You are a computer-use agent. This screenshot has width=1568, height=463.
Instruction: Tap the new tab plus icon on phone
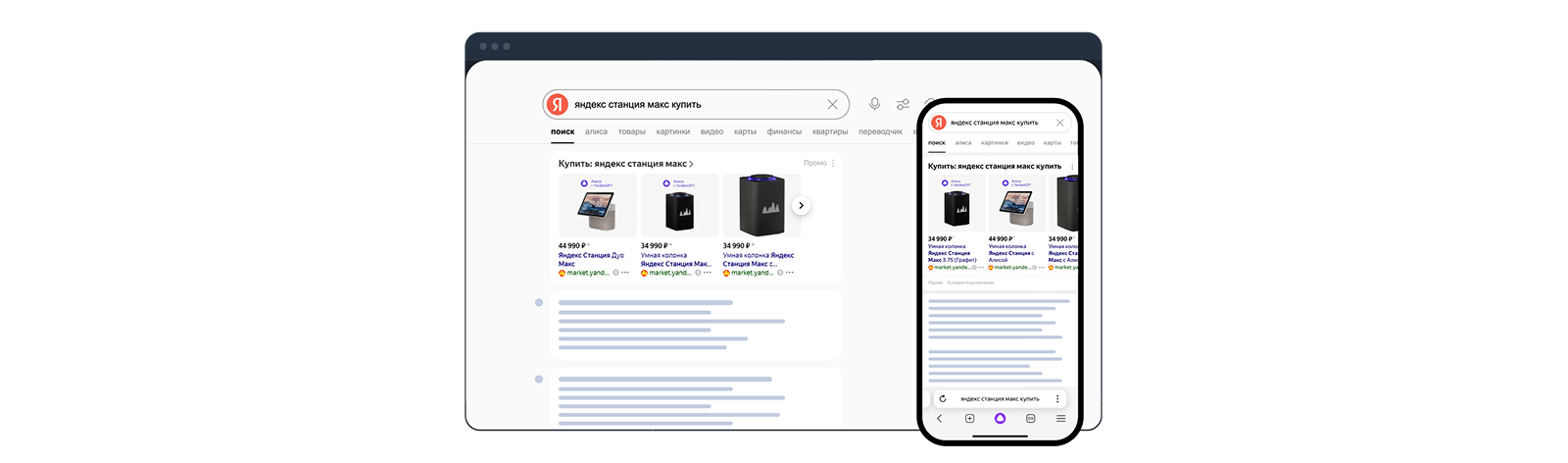click(969, 418)
